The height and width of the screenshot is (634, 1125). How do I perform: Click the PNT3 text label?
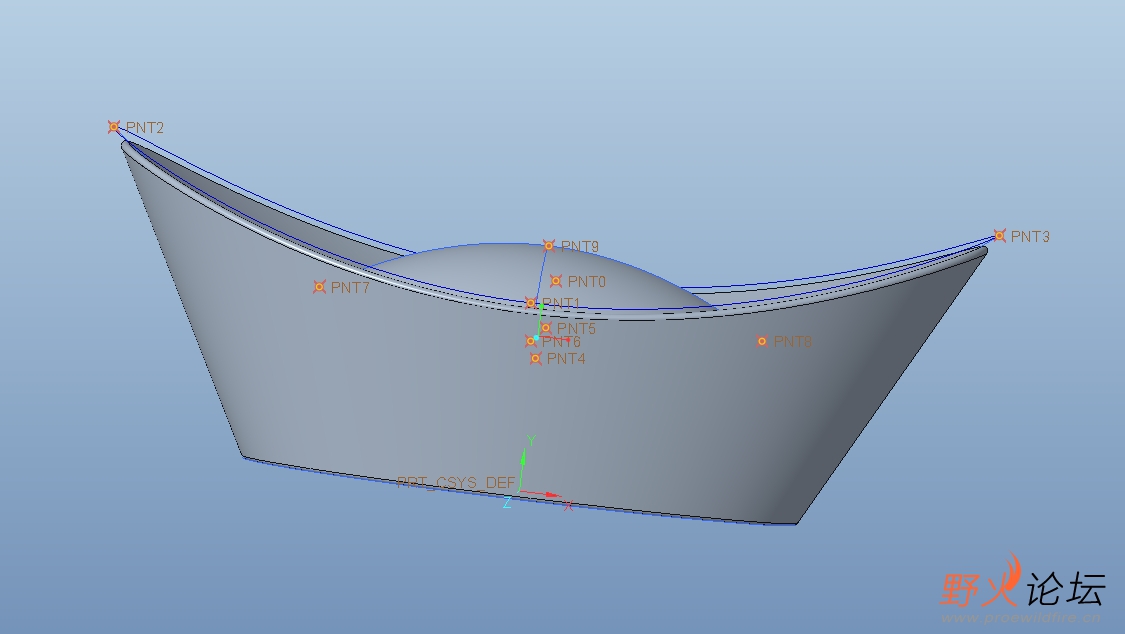coord(1030,237)
